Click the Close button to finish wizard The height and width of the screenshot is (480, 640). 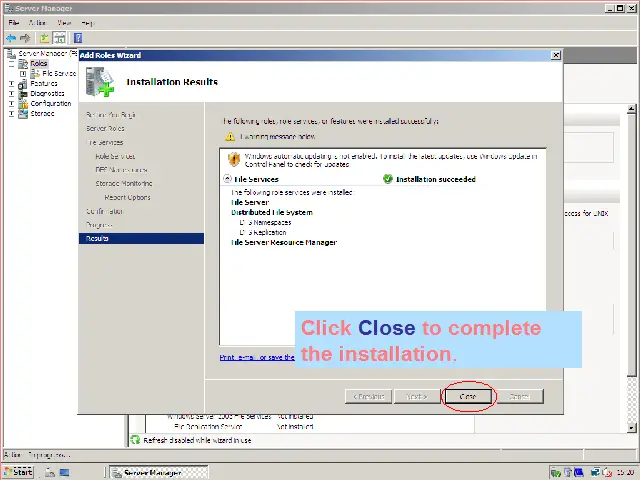[468, 396]
